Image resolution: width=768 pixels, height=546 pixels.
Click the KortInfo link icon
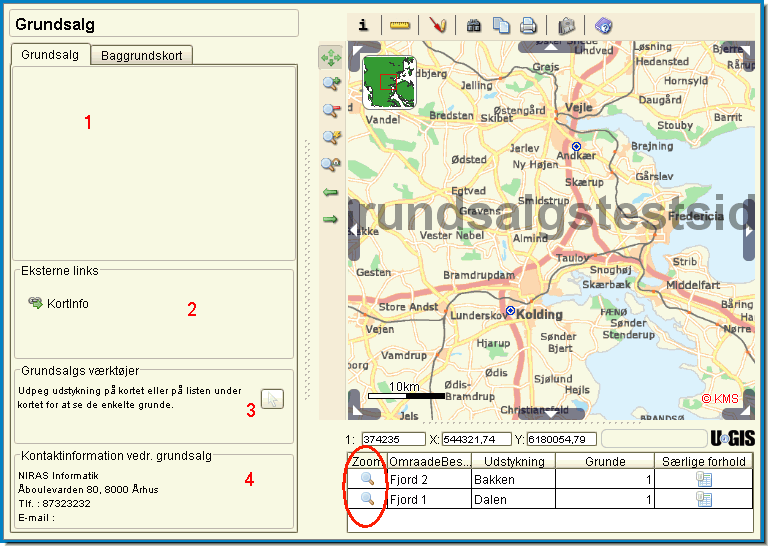point(35,303)
